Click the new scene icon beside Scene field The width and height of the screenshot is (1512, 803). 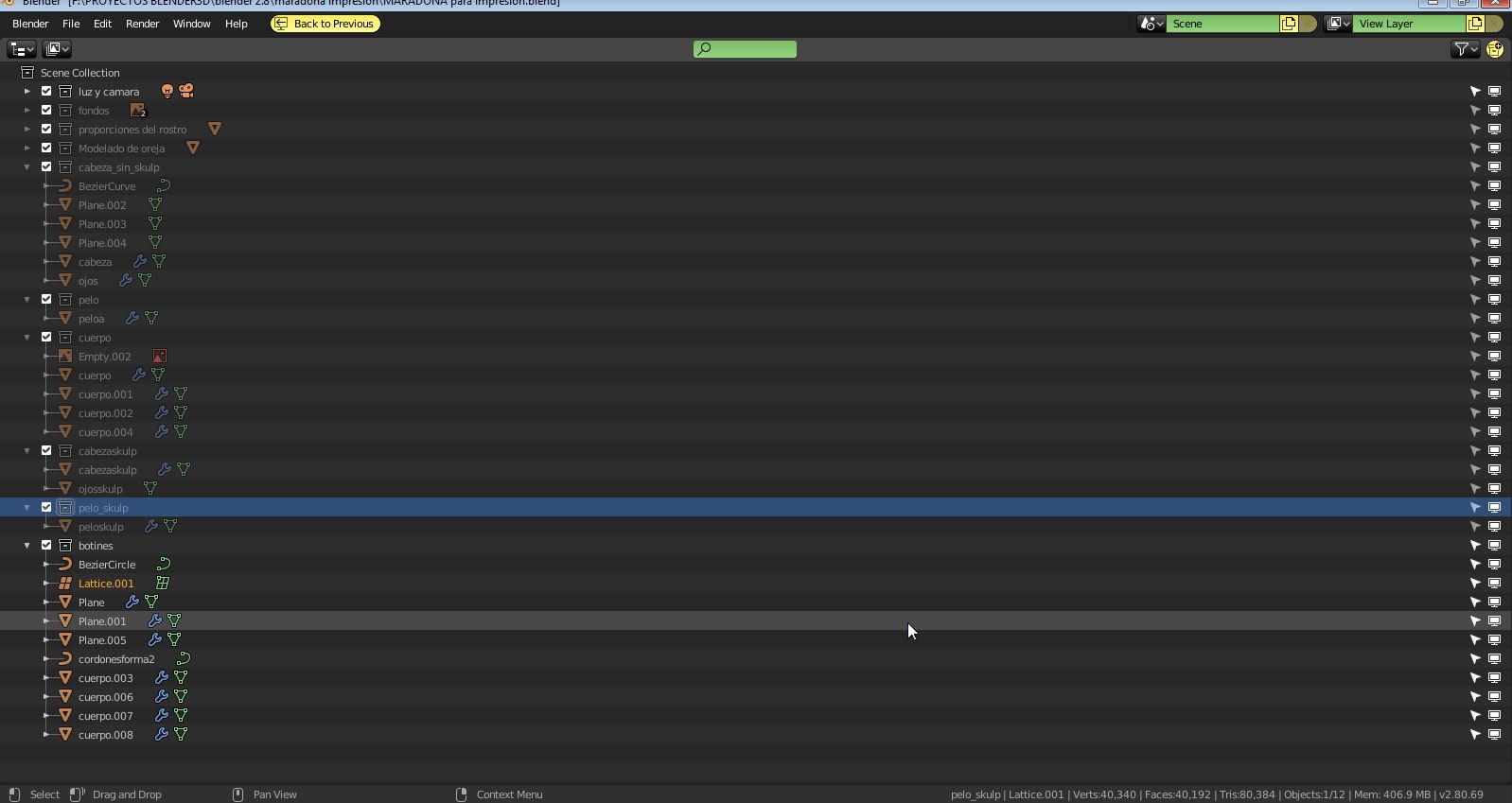(x=1289, y=24)
